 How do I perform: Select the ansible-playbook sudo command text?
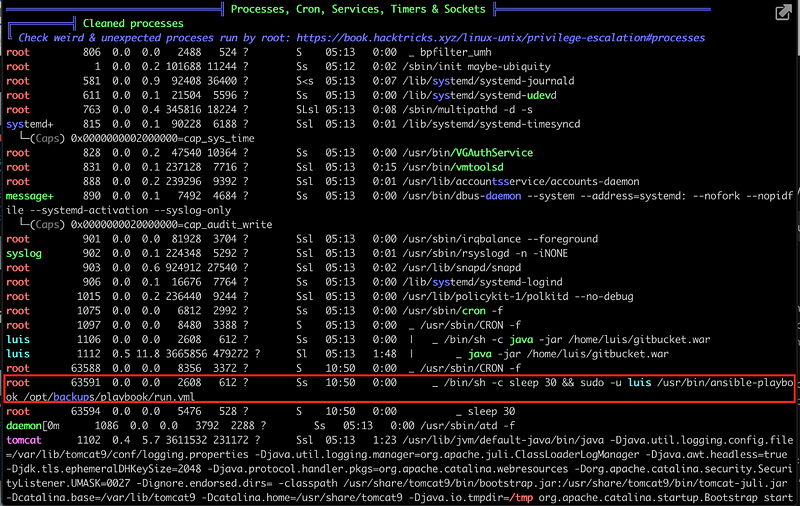click(618, 383)
